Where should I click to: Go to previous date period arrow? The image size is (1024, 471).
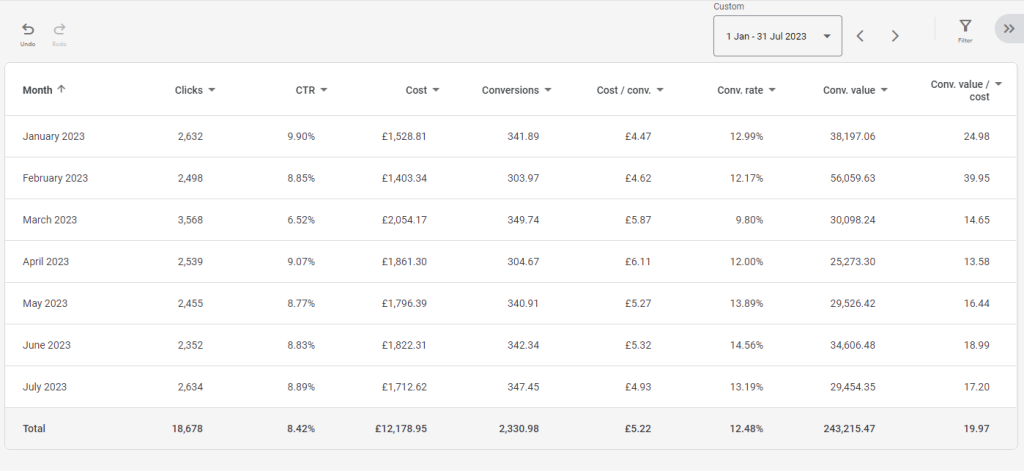pyautogui.click(x=860, y=36)
